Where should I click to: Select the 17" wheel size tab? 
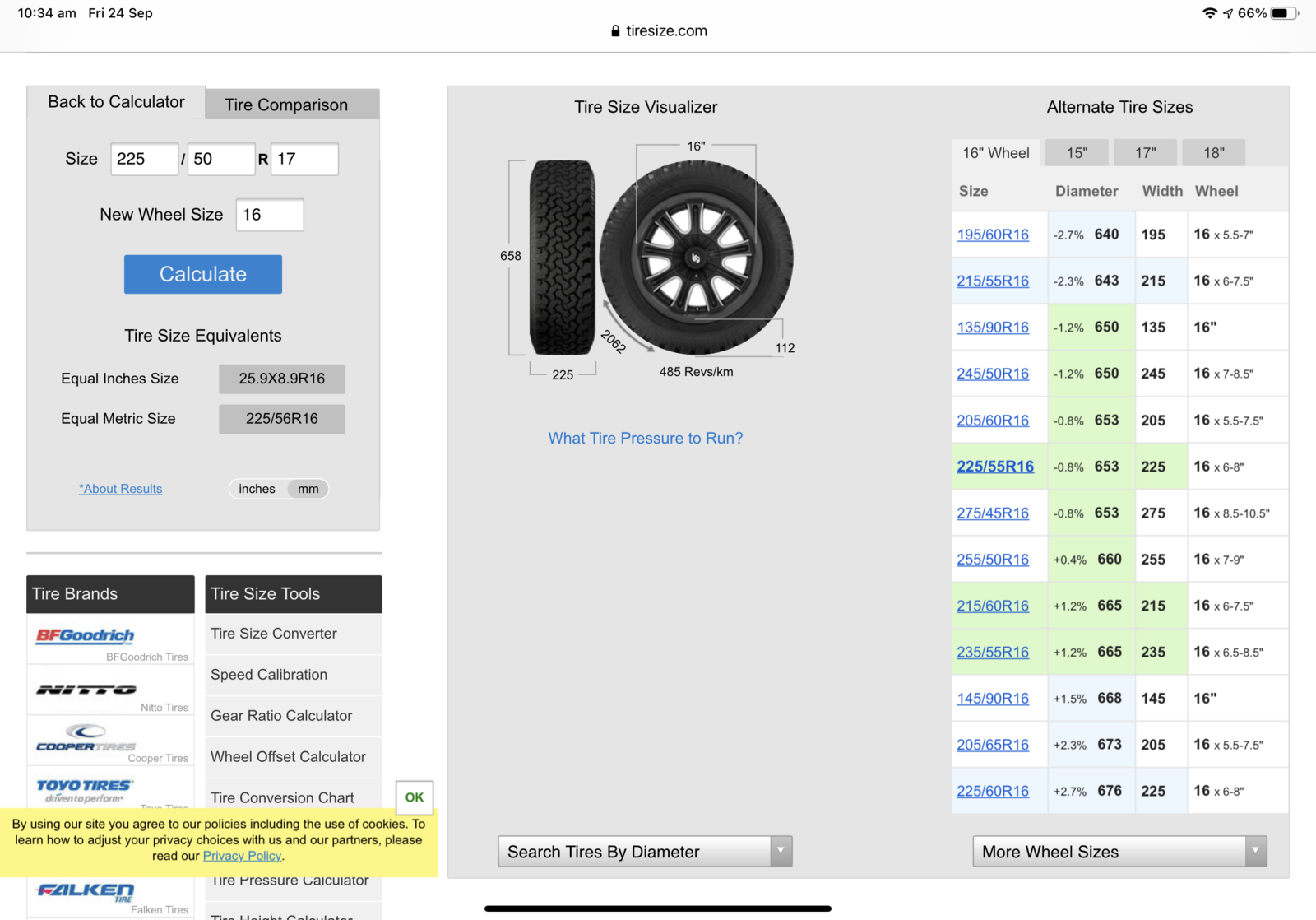[1145, 153]
